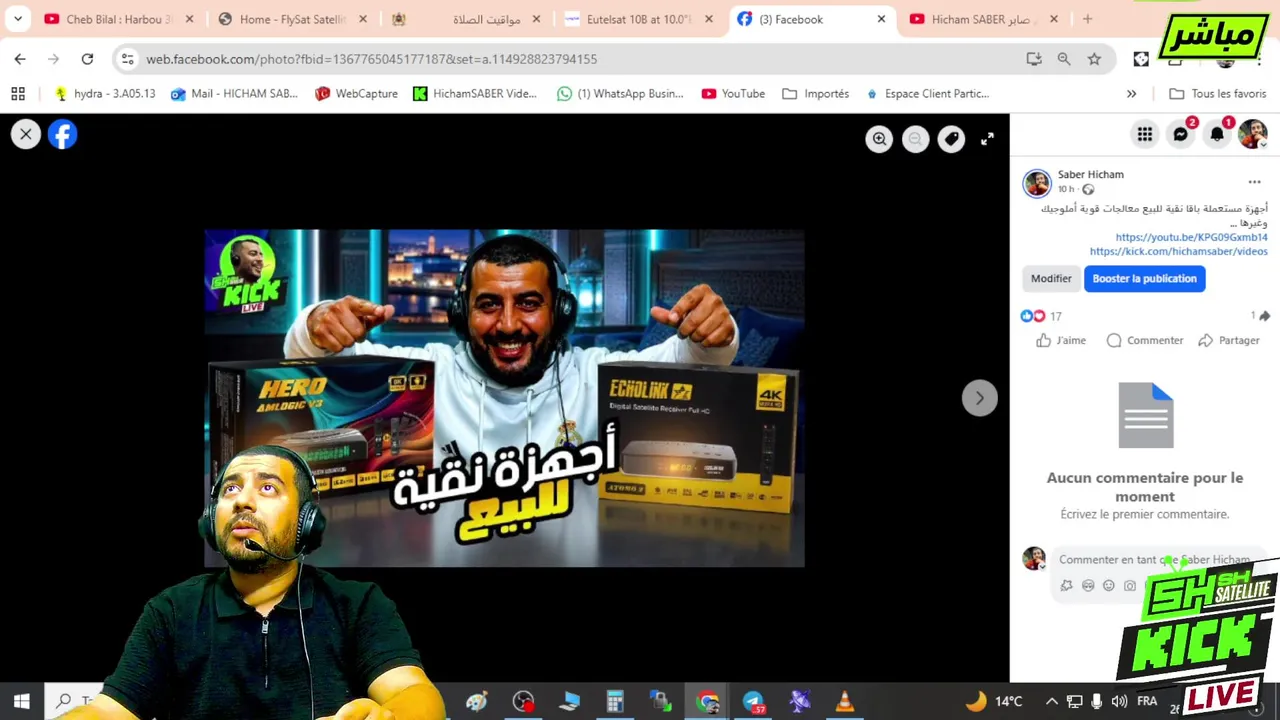The width and height of the screenshot is (1280, 720).
Task: Open Tous les favoris folder
Action: point(1217,93)
